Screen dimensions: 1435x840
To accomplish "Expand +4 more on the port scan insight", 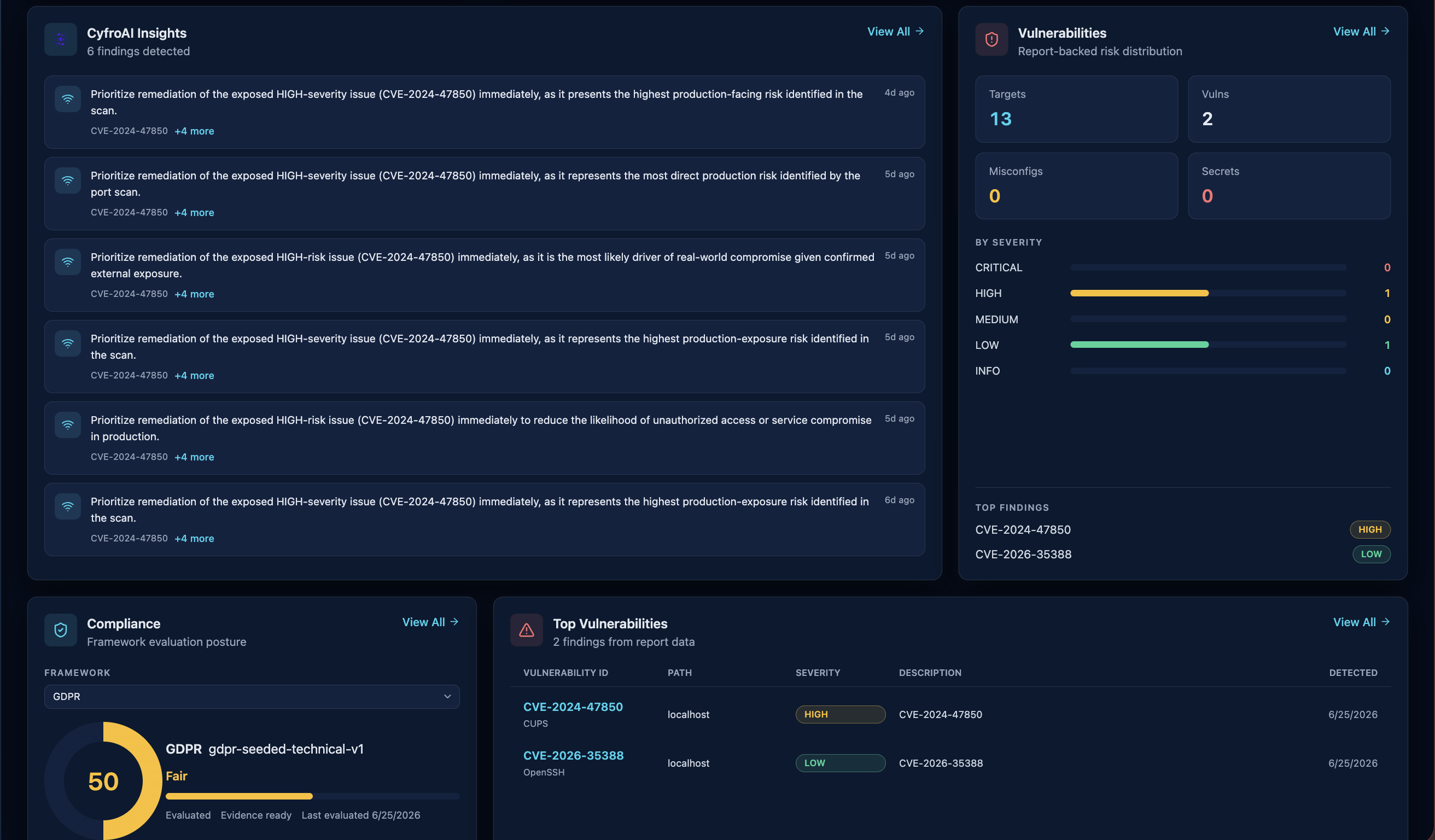I will tap(194, 212).
